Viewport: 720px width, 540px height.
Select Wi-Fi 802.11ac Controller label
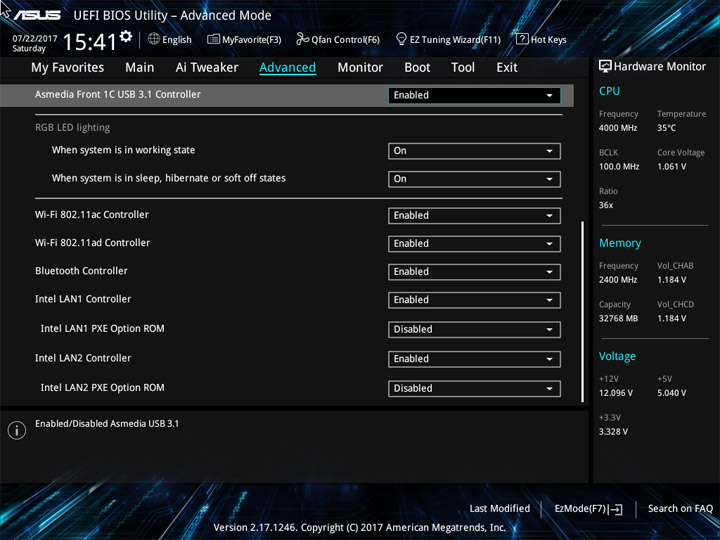pyautogui.click(x=92, y=215)
